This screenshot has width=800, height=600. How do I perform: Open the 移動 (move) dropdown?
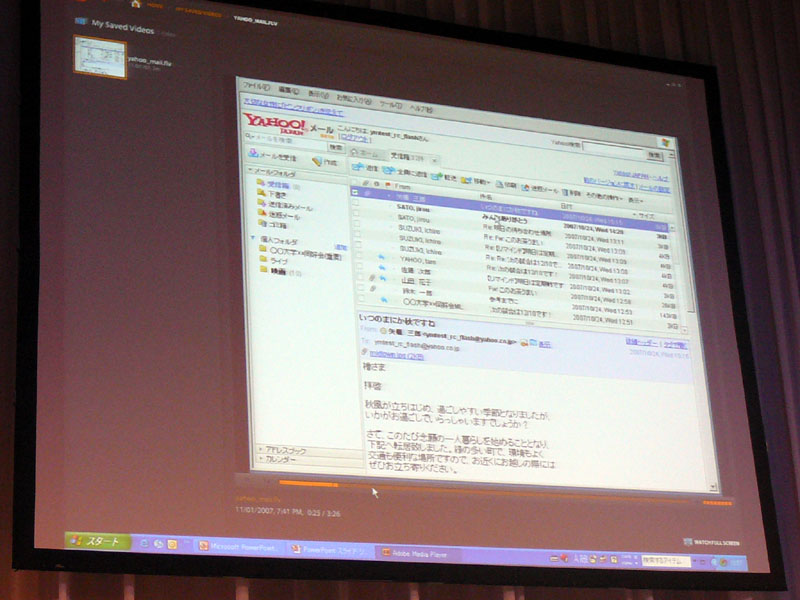click(476, 181)
